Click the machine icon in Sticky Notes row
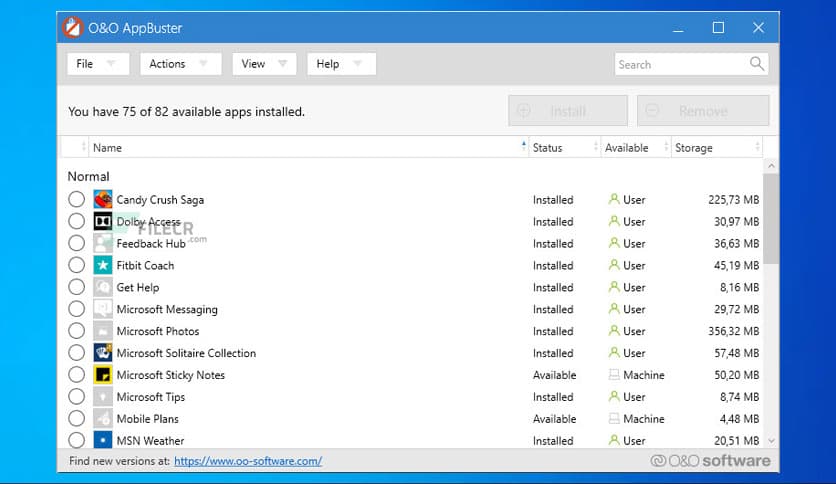The width and height of the screenshot is (836, 484). coord(614,375)
